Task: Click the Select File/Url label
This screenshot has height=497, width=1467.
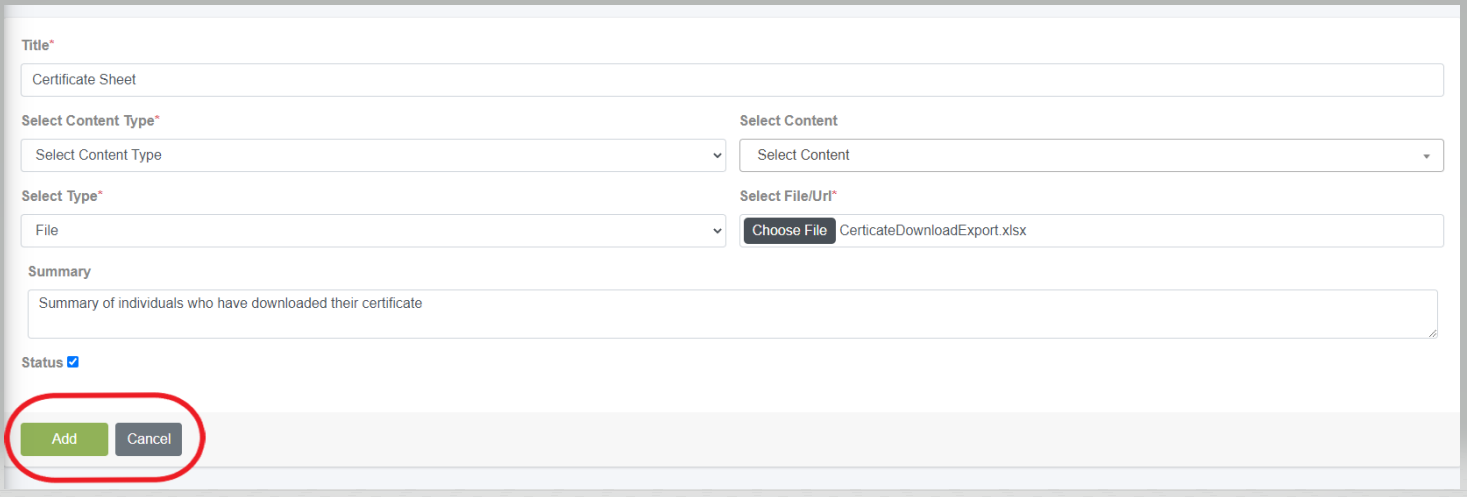Action: coord(786,196)
